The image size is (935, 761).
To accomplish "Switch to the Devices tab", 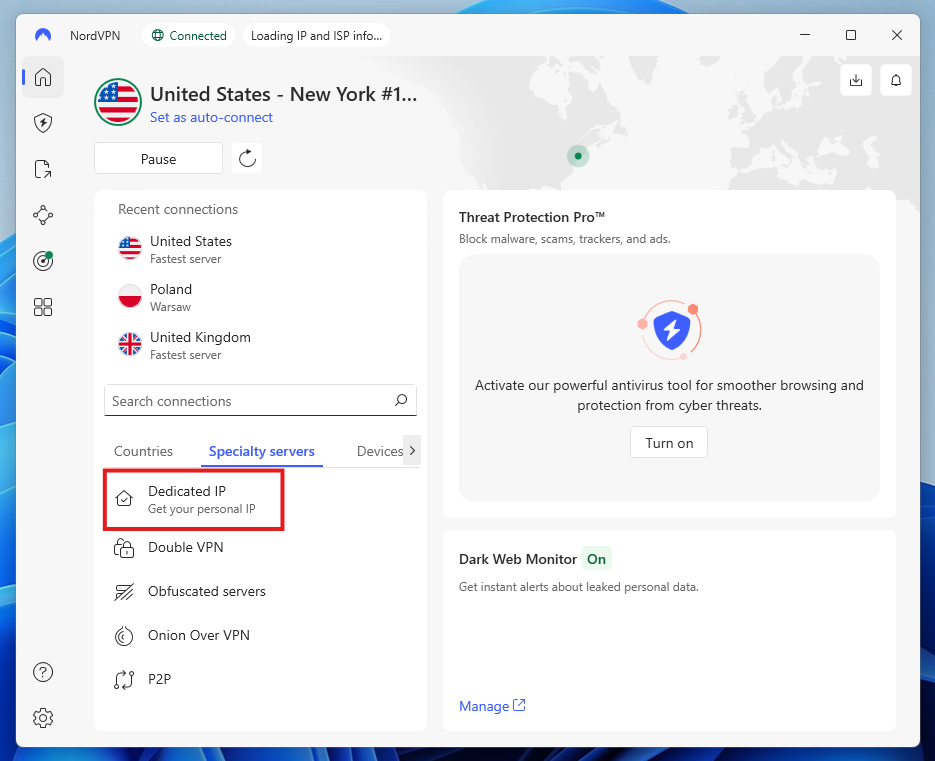I will (380, 451).
